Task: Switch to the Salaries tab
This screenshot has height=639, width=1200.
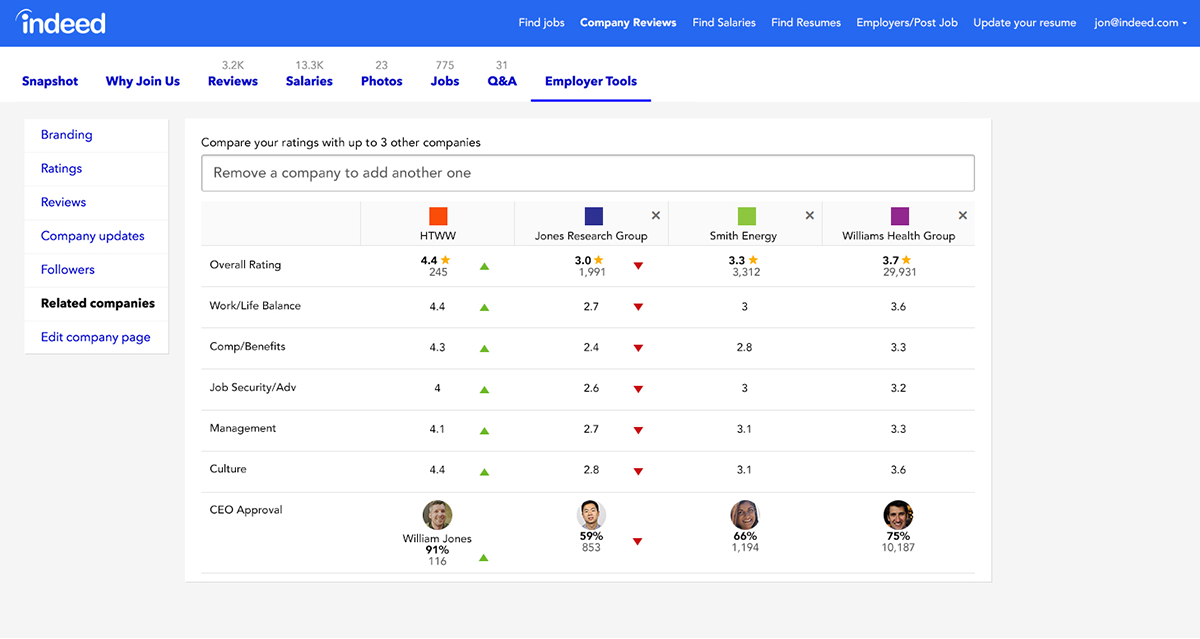Action: 309,81
